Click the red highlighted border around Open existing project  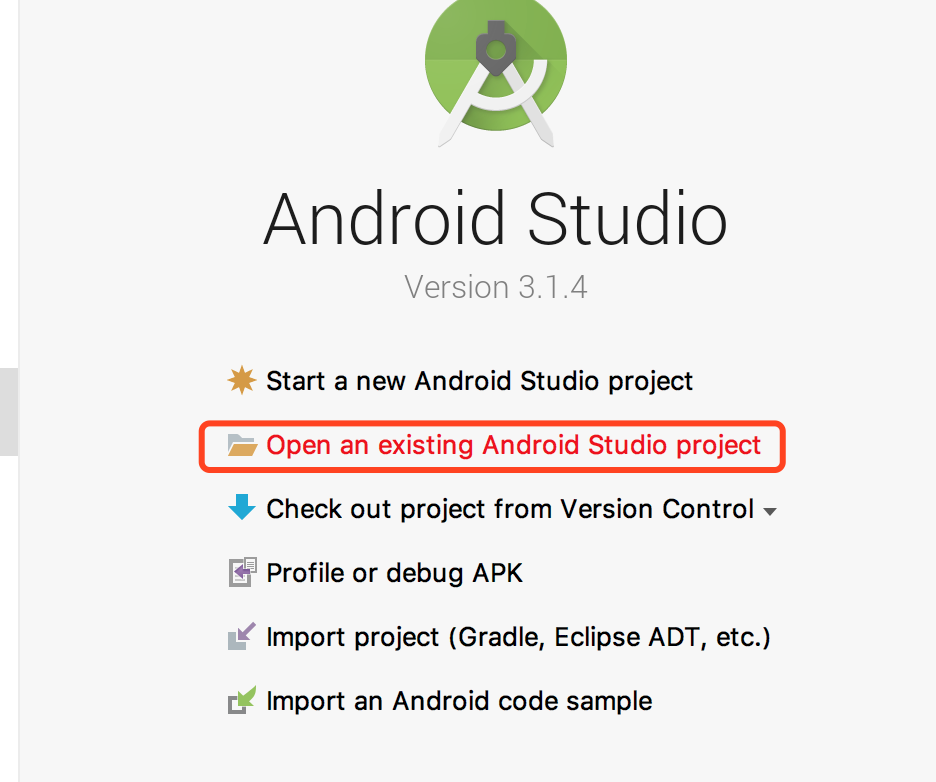[x=492, y=447]
